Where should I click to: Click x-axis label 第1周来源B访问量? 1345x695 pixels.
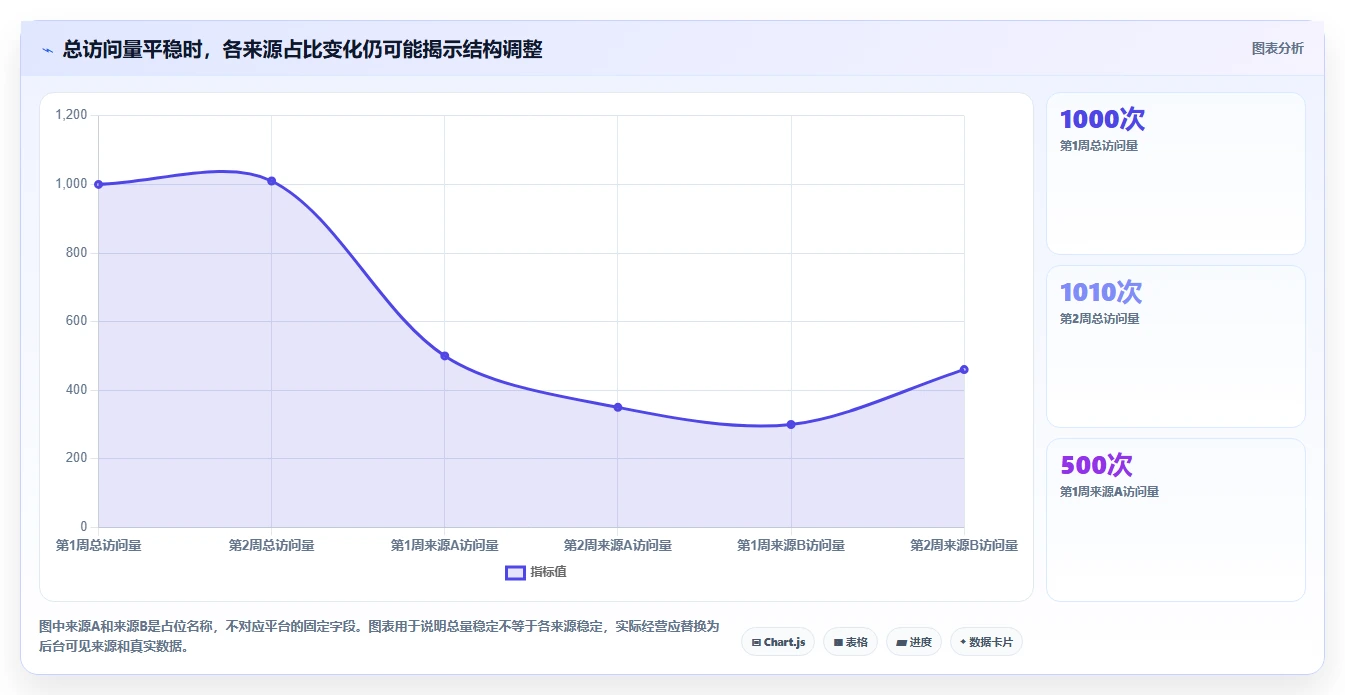tap(791, 545)
